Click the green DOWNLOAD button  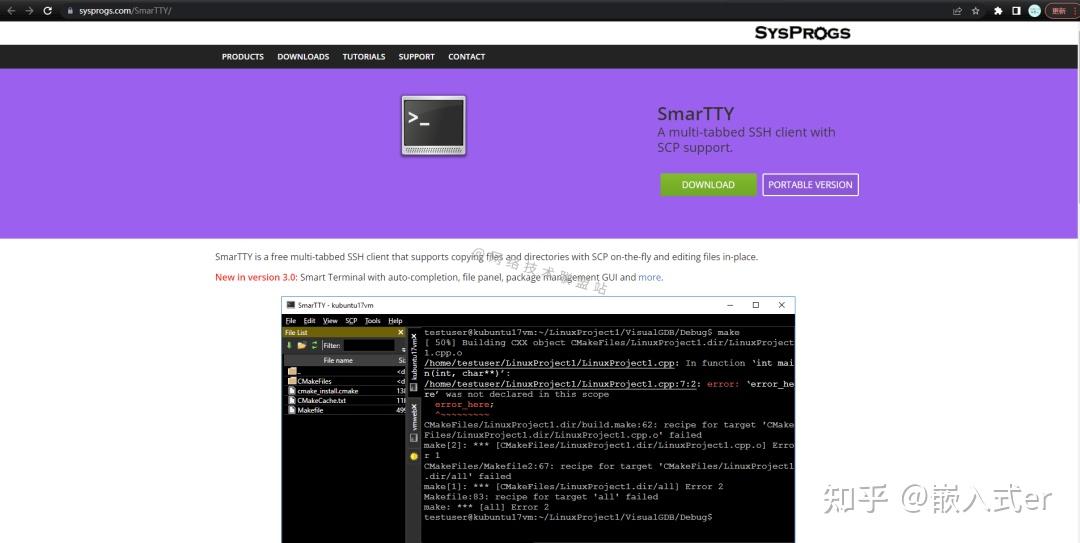pos(708,185)
